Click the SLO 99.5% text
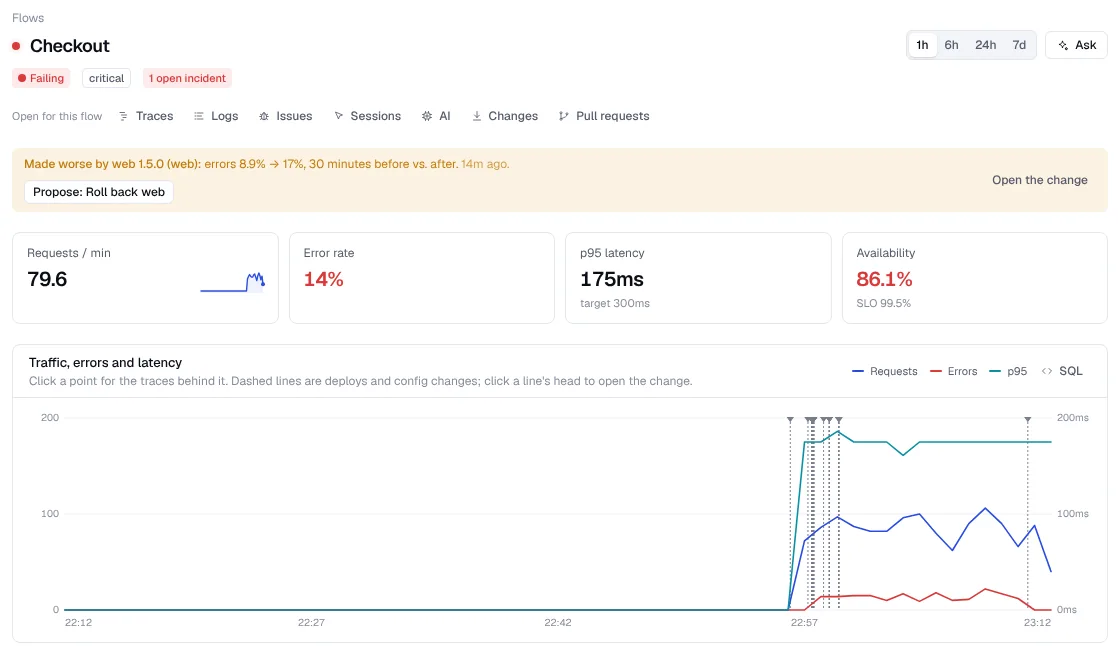 [883, 303]
